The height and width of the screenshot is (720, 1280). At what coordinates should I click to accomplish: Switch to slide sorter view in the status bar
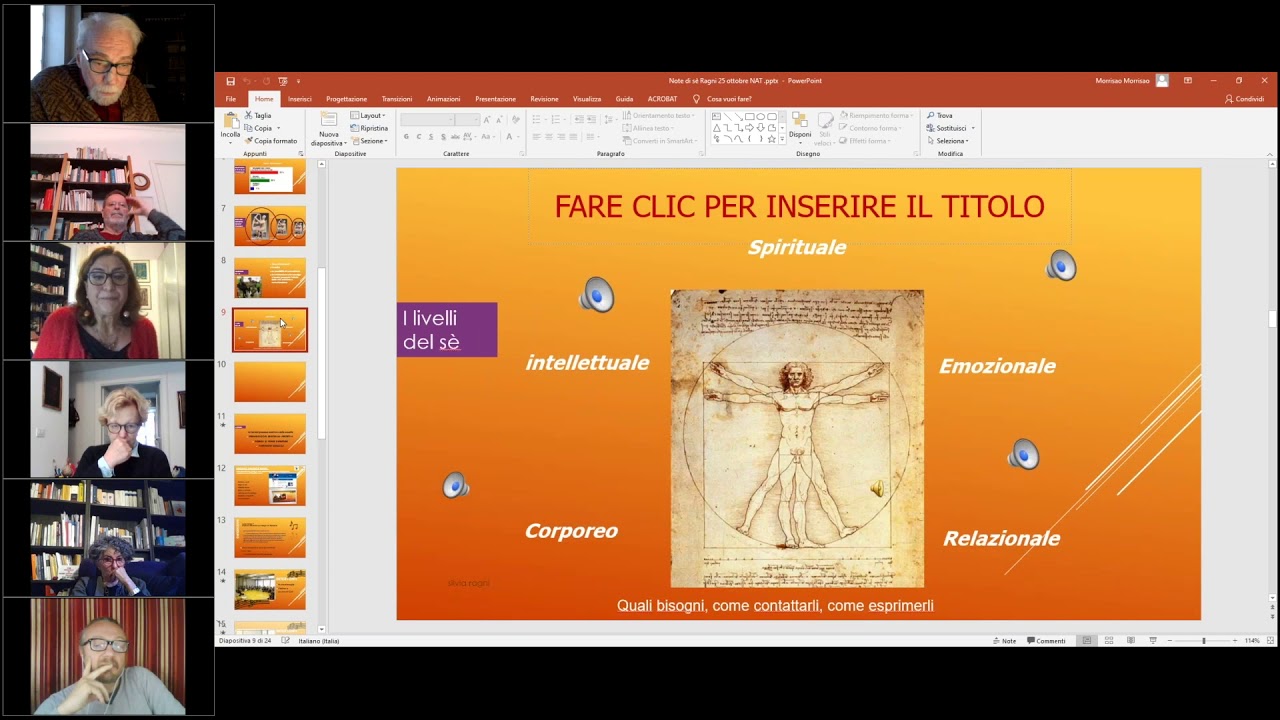coord(1109,640)
